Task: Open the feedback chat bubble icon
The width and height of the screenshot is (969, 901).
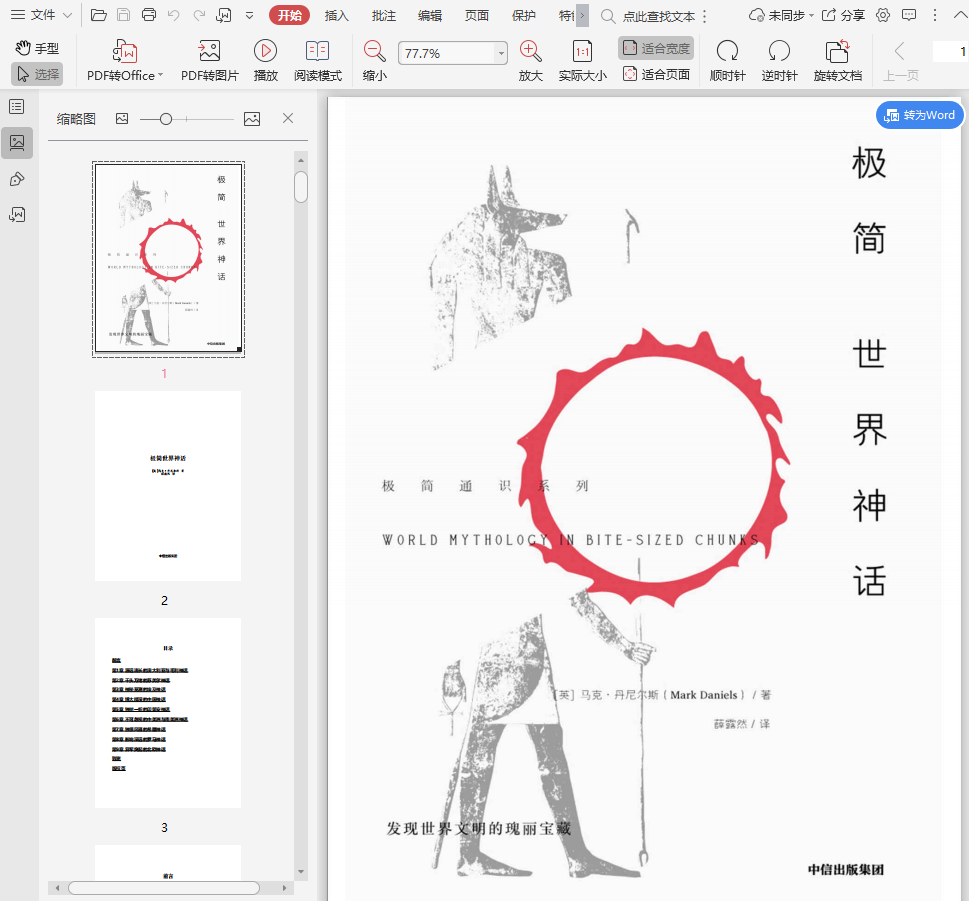Action: click(x=909, y=15)
